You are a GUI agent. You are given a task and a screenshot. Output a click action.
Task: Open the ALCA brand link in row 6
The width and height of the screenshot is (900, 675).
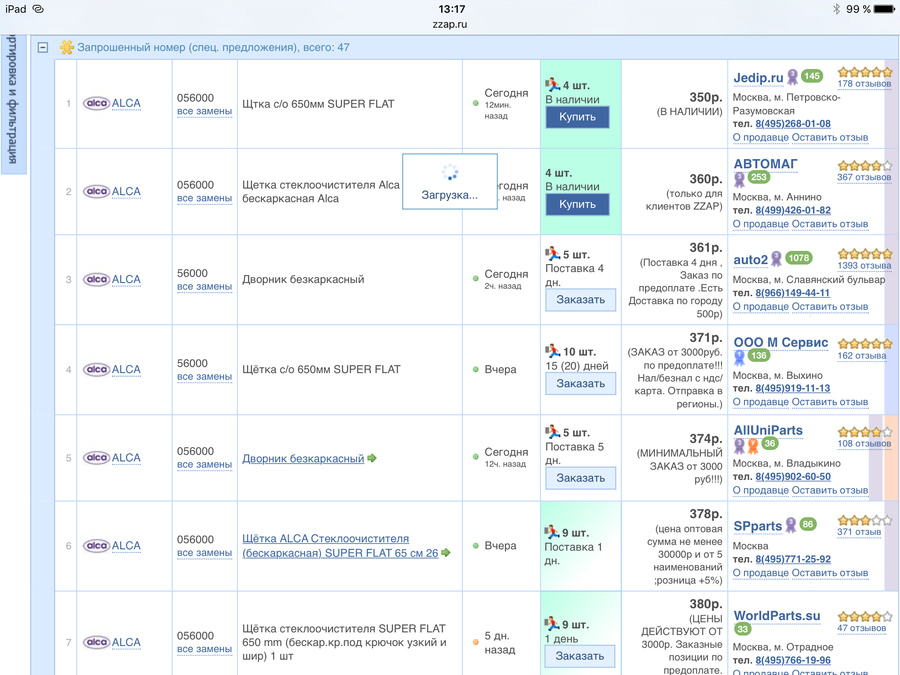pos(126,546)
